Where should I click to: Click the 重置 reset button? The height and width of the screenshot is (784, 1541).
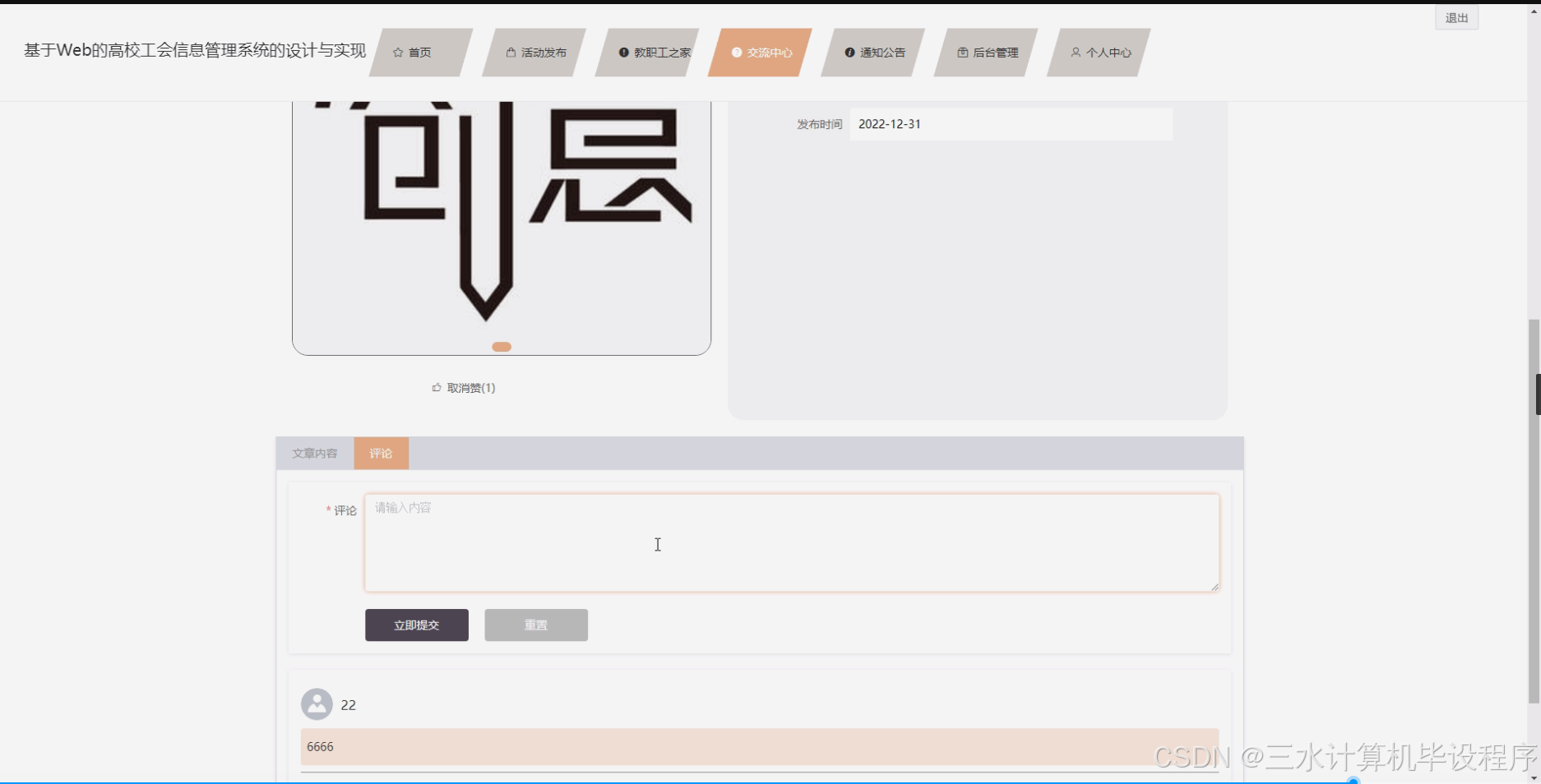tap(536, 625)
